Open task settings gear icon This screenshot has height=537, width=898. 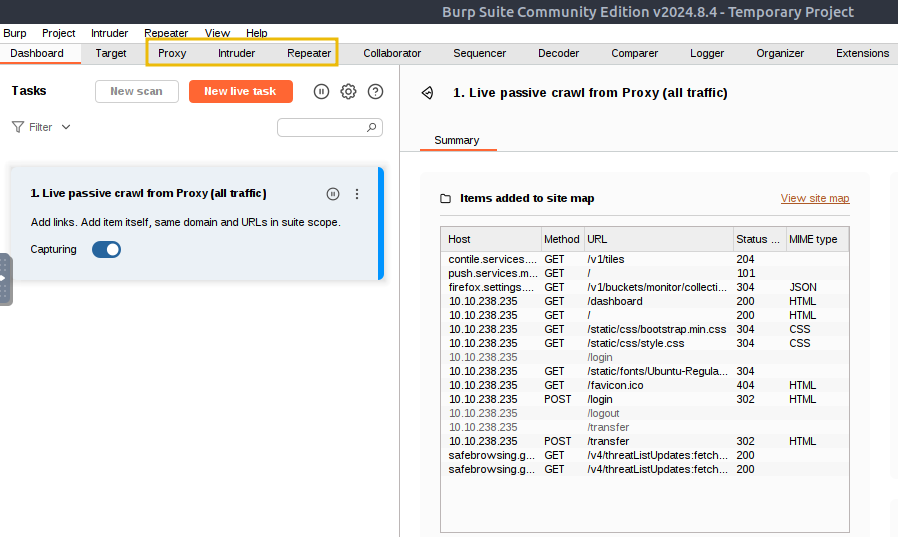click(348, 92)
